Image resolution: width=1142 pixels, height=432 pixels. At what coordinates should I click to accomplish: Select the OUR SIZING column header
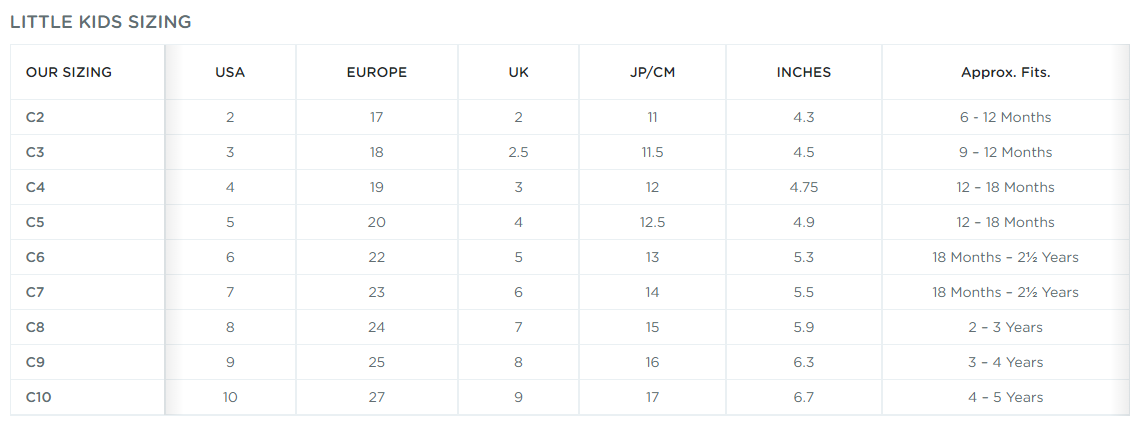click(x=69, y=72)
